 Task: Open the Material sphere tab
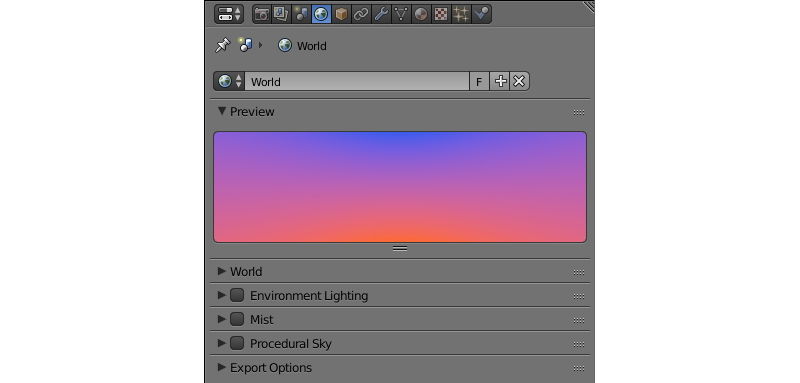tap(421, 14)
